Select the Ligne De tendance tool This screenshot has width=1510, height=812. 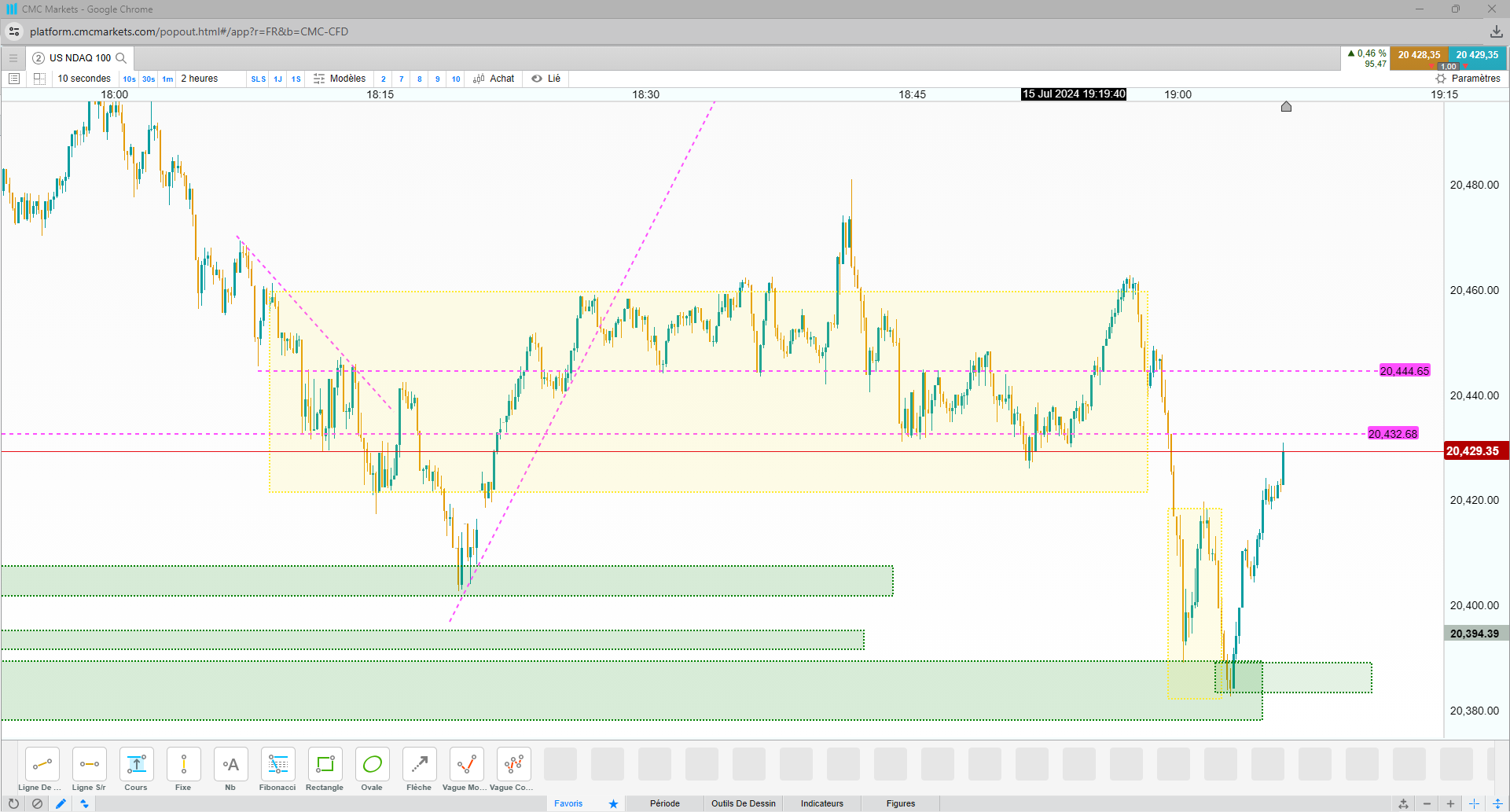pos(42,770)
